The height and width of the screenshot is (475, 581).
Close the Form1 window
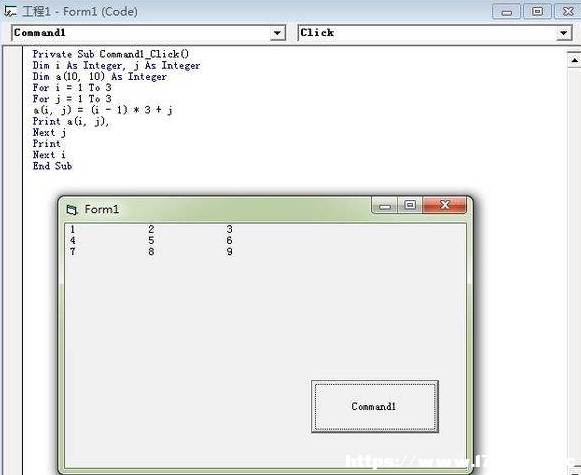point(444,205)
